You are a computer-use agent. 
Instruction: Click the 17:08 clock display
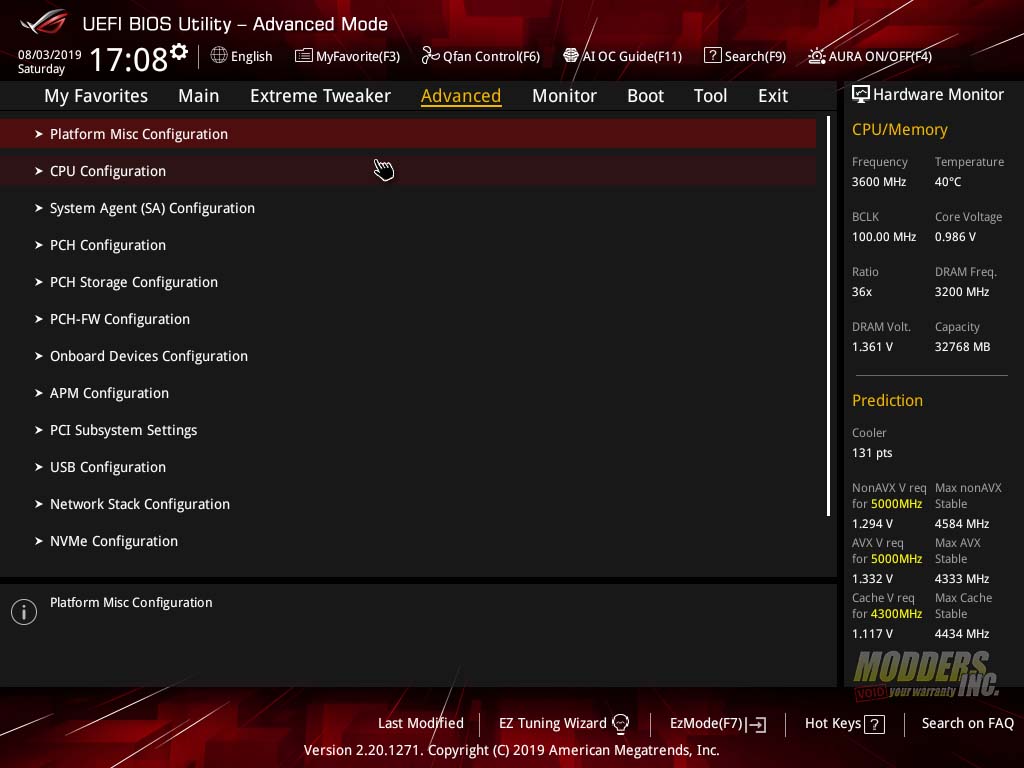tap(129, 59)
